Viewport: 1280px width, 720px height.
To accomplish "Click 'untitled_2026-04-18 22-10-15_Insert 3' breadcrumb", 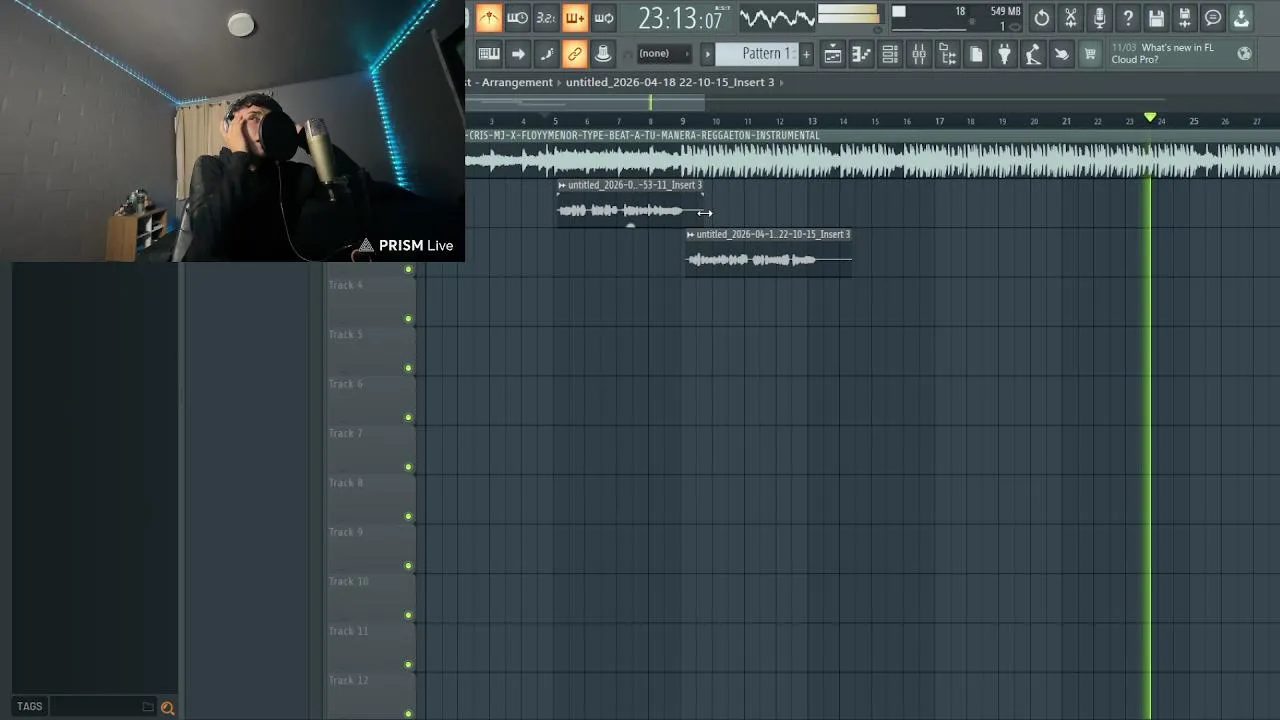I will point(670,82).
